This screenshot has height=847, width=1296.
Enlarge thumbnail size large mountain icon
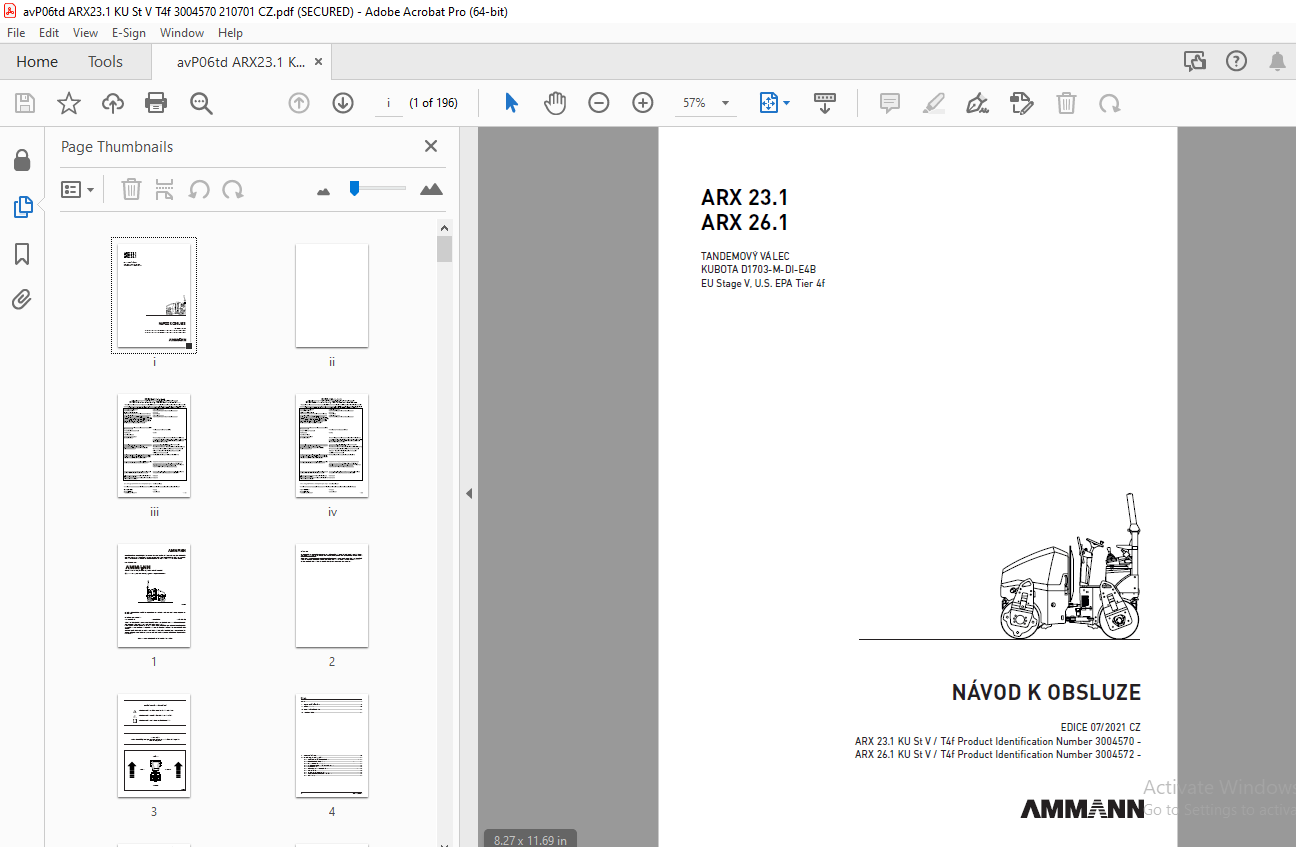point(431,189)
